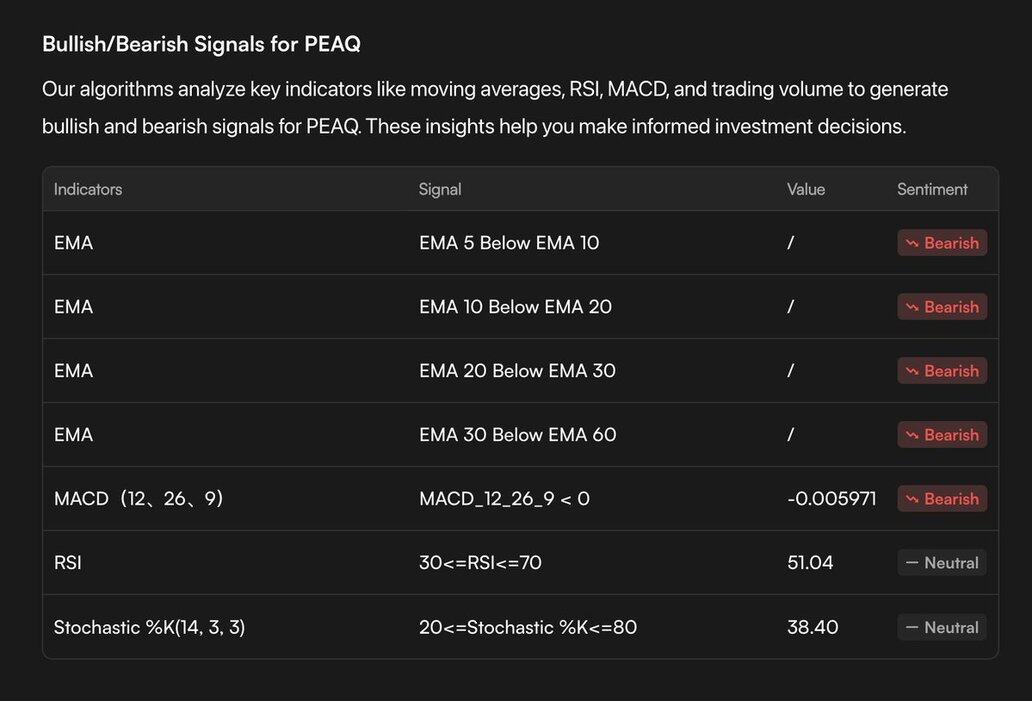
Task: Click the RSI row Neutral badge
Action: (941, 563)
